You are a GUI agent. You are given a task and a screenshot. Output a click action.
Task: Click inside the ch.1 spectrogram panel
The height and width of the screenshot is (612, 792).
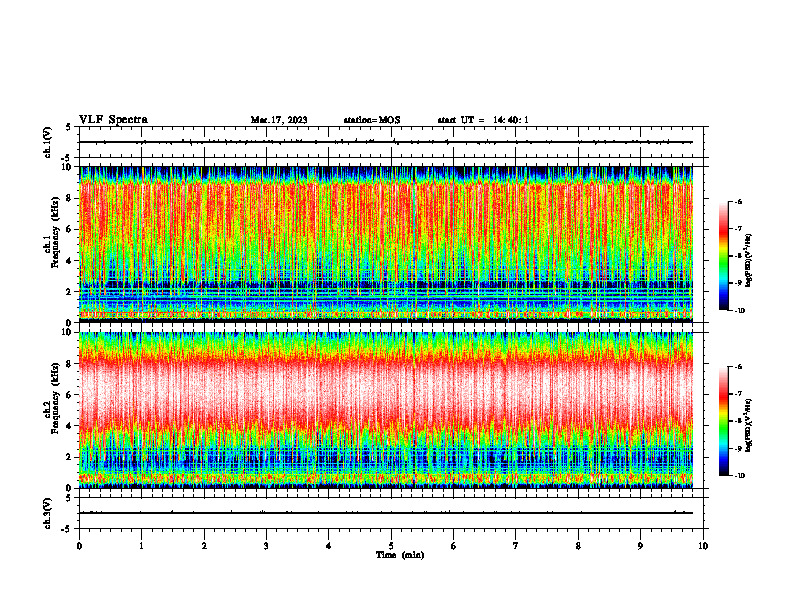386,244
